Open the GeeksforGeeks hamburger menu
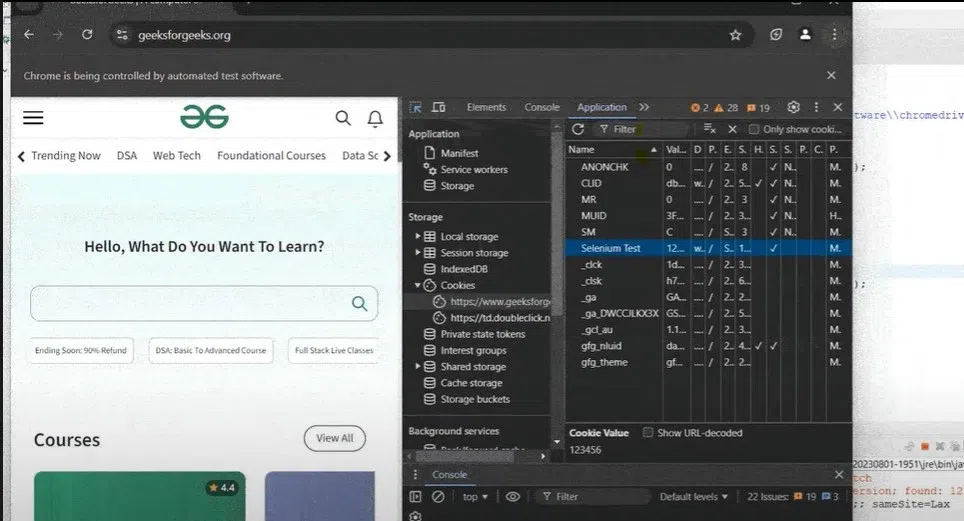The height and width of the screenshot is (521, 964). pos(33,117)
